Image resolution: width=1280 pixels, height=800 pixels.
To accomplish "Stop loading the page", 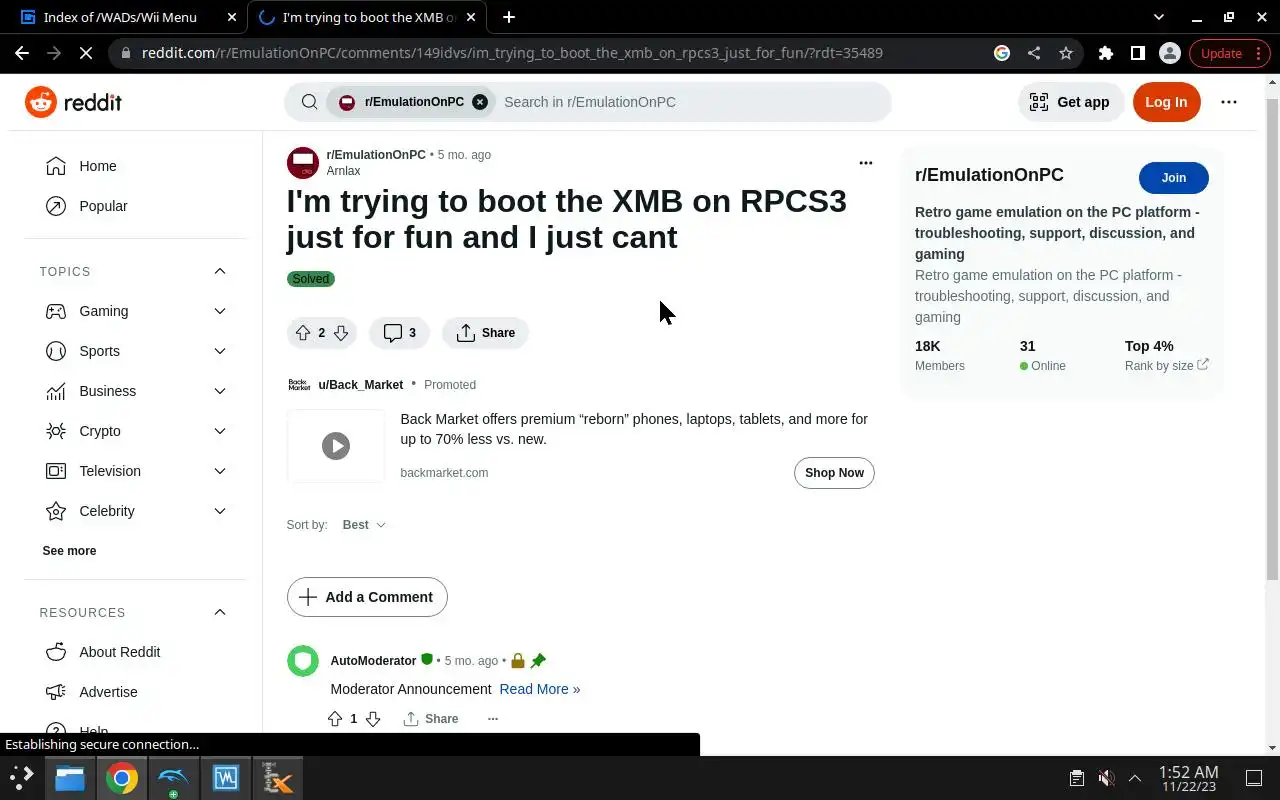I will click(x=86, y=53).
